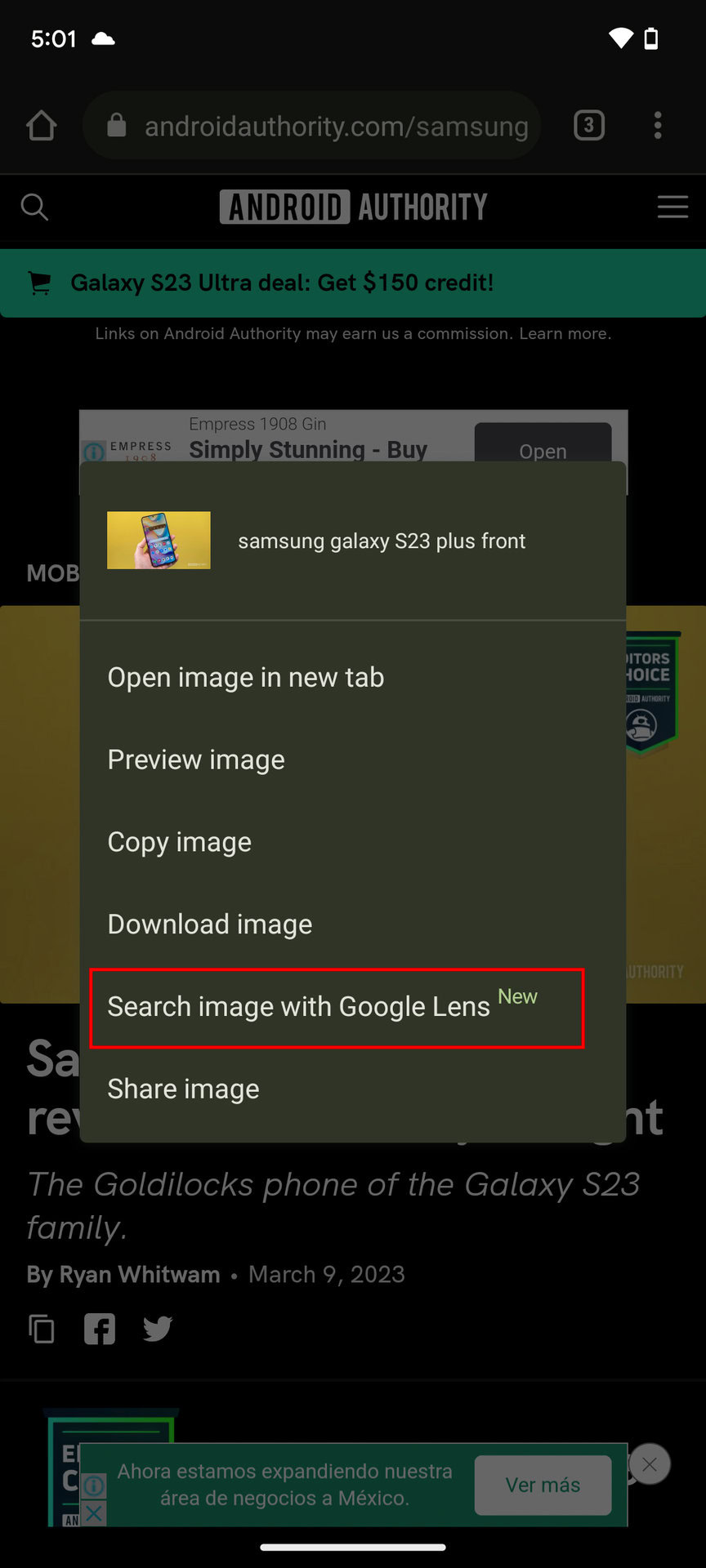Open Android Authority site search
706x1568 pixels.
34,207
